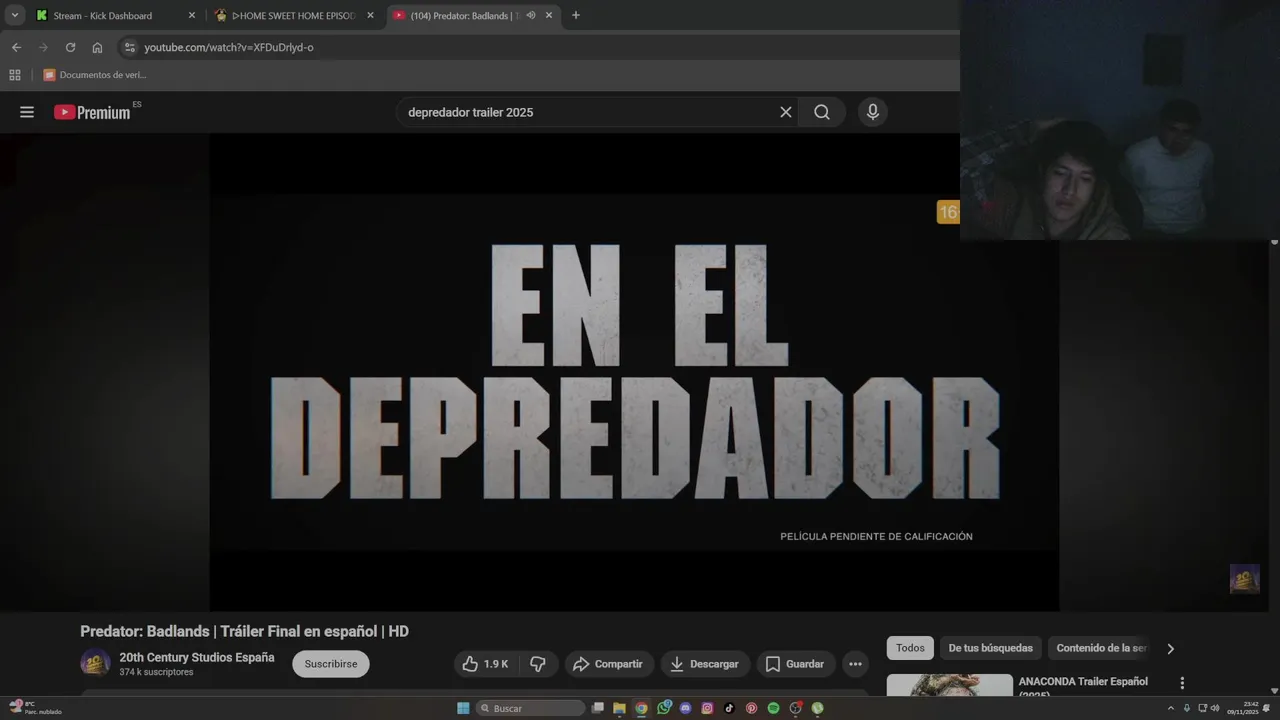1280x720 pixels.
Task: Select the 'De tus búsquedas' chip
Action: click(990, 648)
